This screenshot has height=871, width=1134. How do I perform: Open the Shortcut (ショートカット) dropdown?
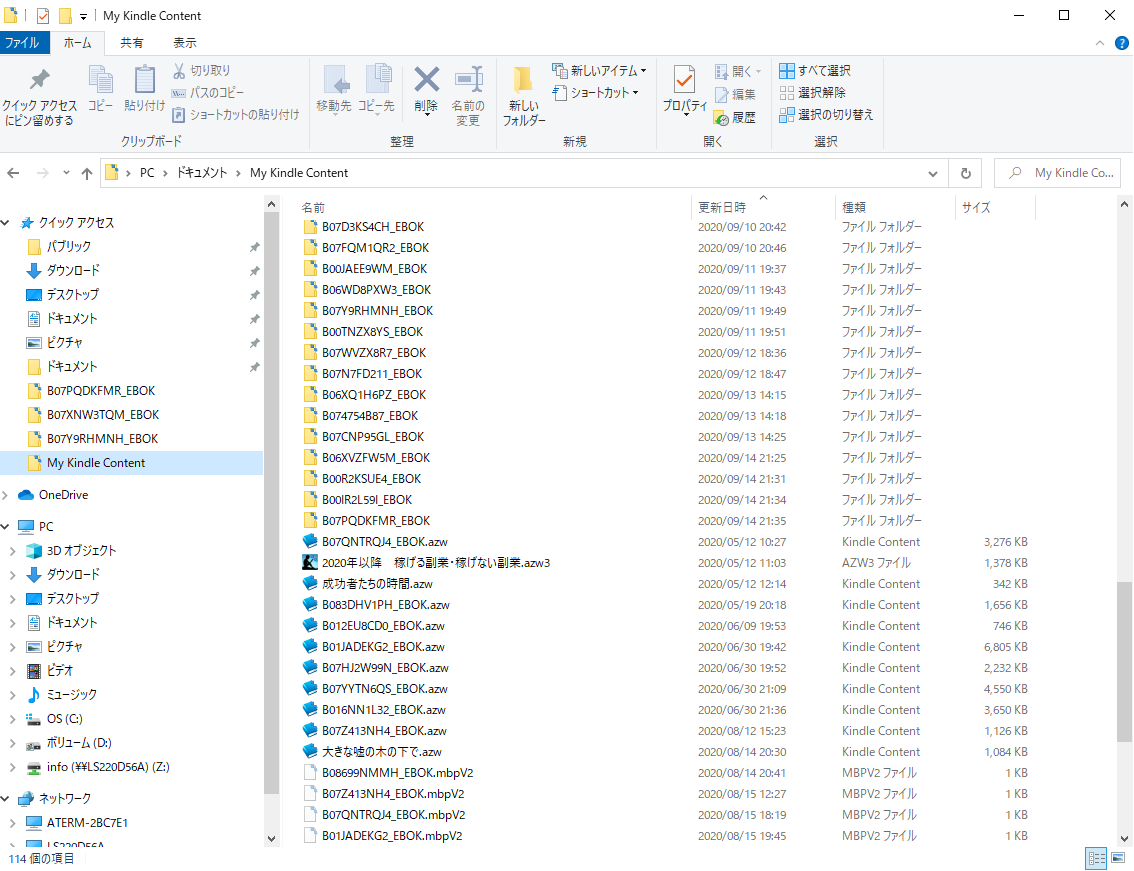coord(596,93)
